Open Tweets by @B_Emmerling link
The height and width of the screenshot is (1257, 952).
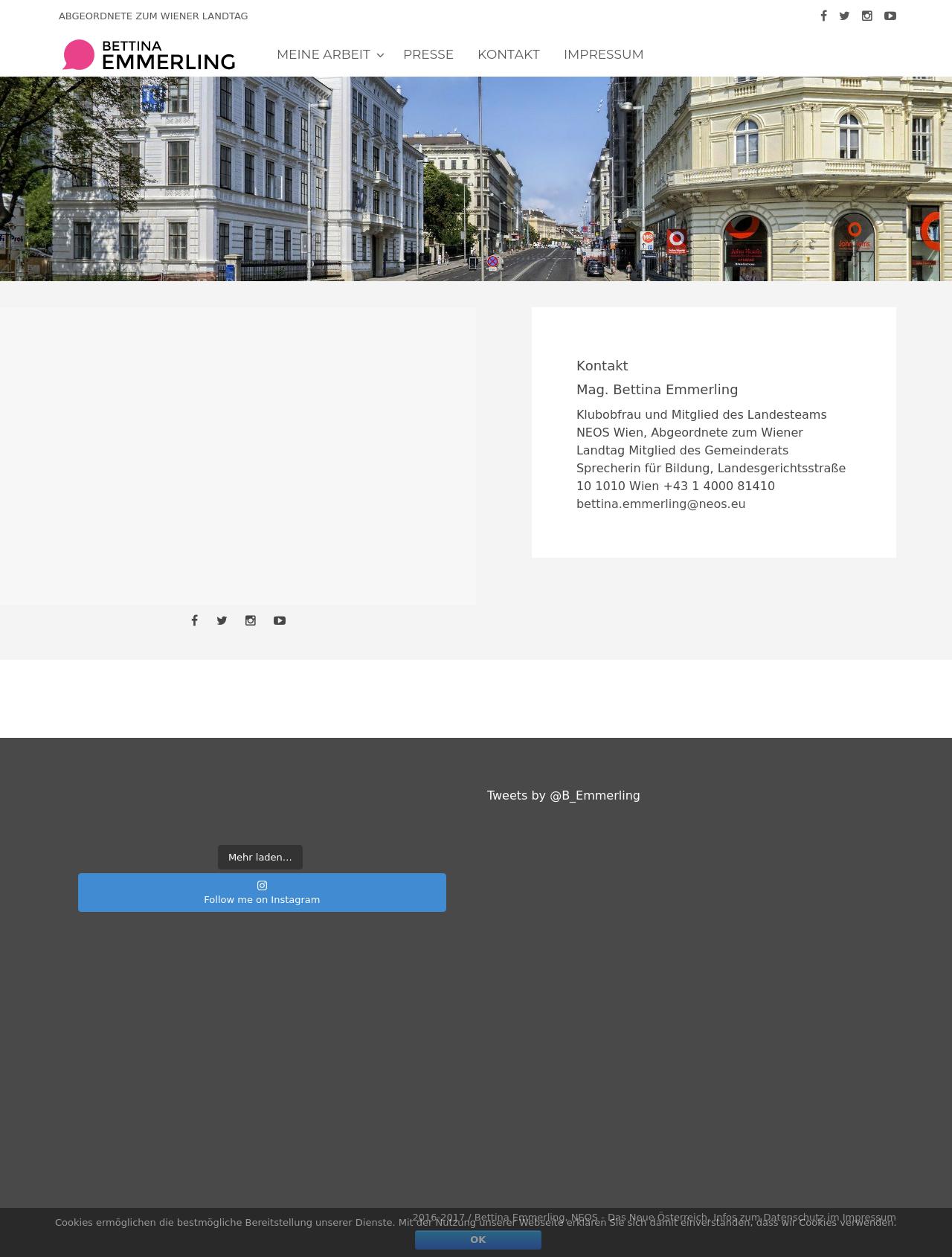[564, 795]
